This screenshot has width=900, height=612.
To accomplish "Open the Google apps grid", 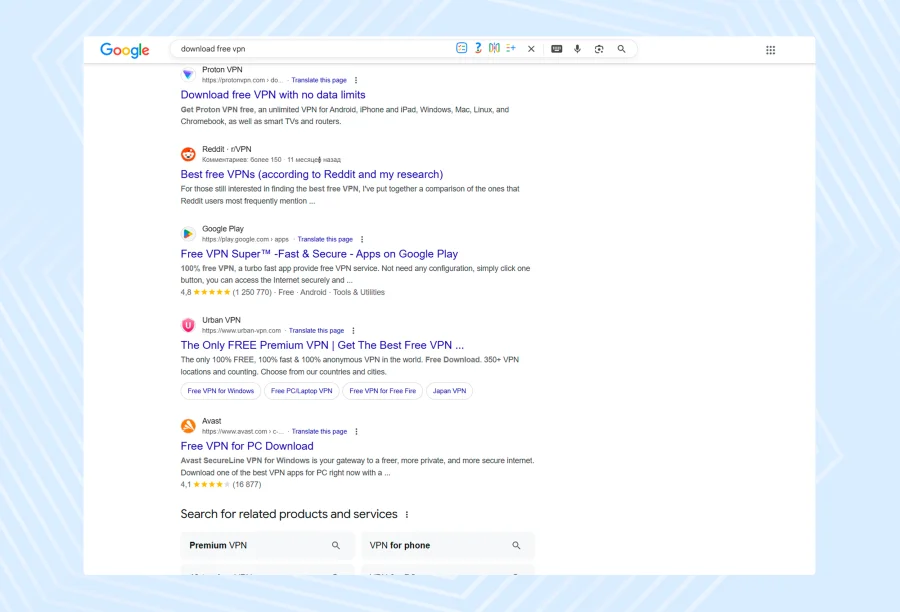I will pos(771,50).
